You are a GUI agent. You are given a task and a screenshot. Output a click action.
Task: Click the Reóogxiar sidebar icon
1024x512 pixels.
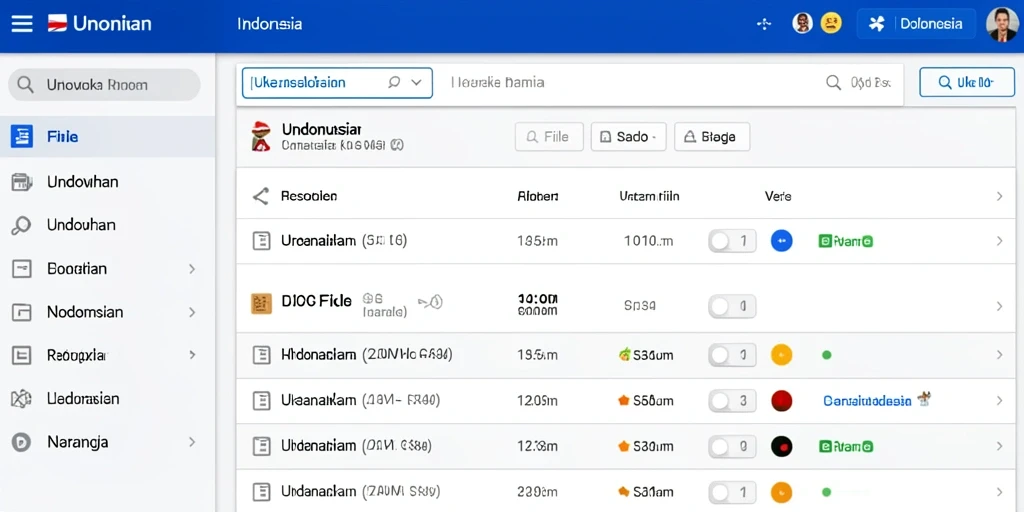(x=22, y=355)
